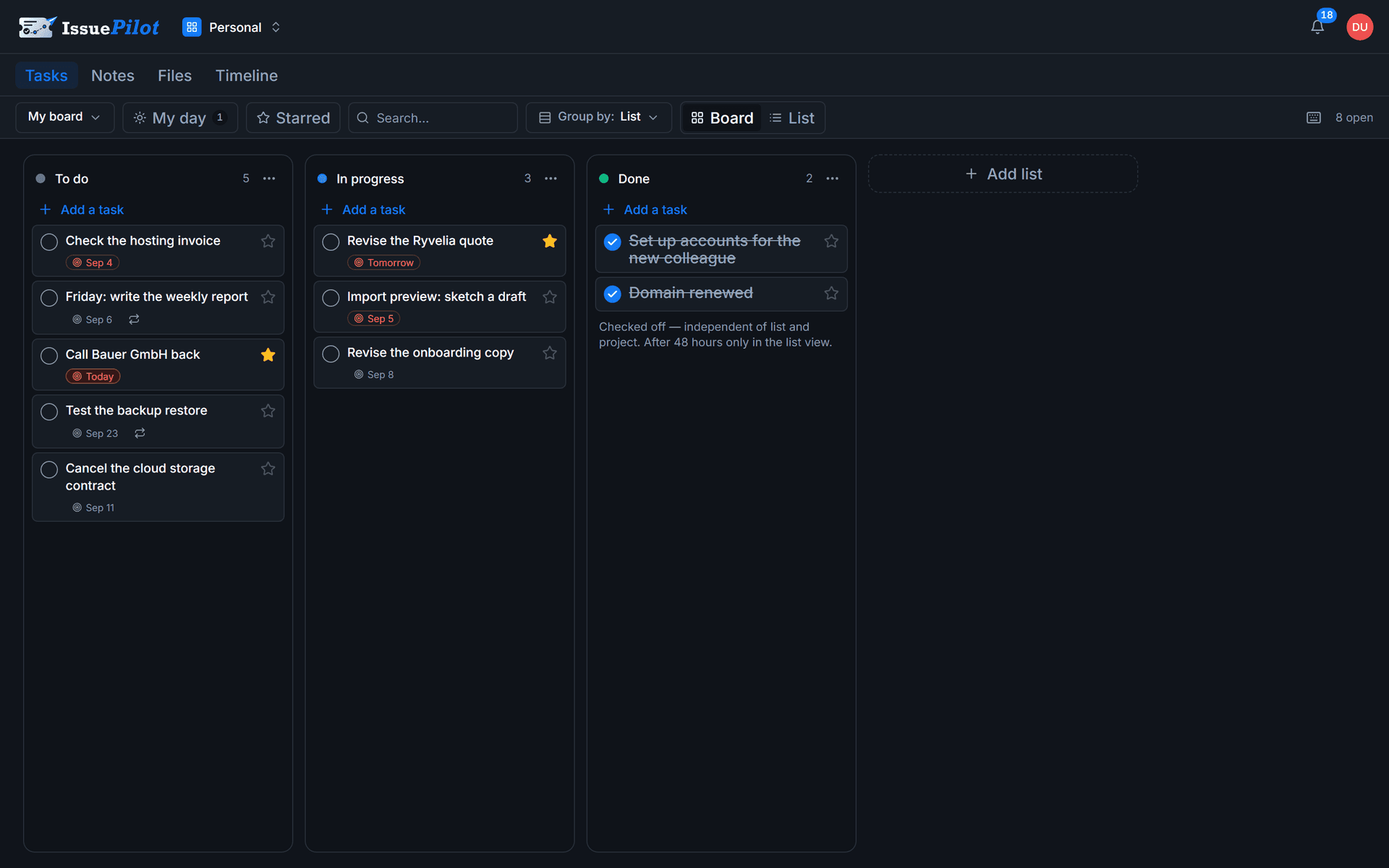The height and width of the screenshot is (868, 1389).
Task: Star the 'Revise the onboarding copy' task
Action: [550, 353]
